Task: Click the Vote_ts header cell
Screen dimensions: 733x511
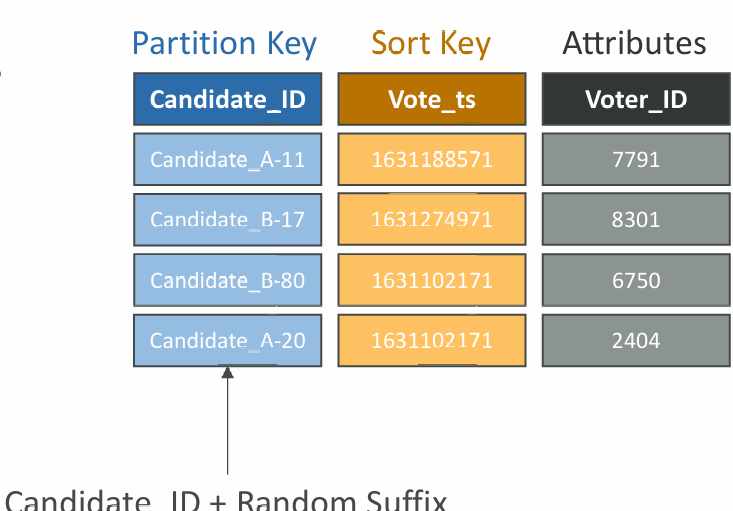Action: pyautogui.click(x=432, y=99)
